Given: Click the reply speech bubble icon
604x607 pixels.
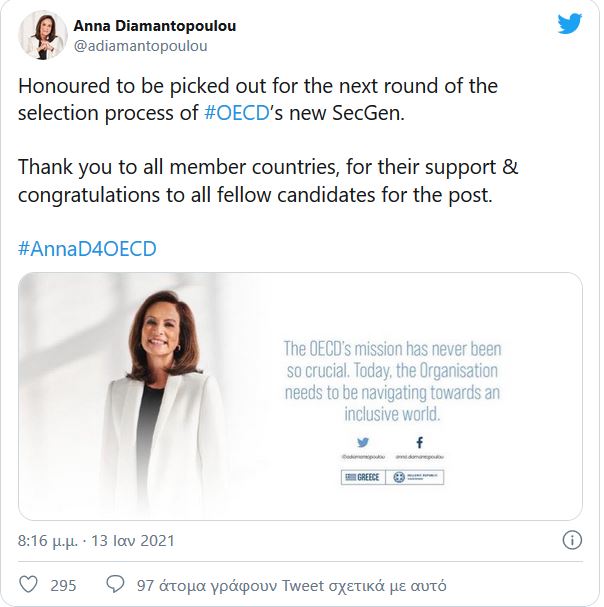Looking at the screenshot, I should pyautogui.click(x=115, y=585).
